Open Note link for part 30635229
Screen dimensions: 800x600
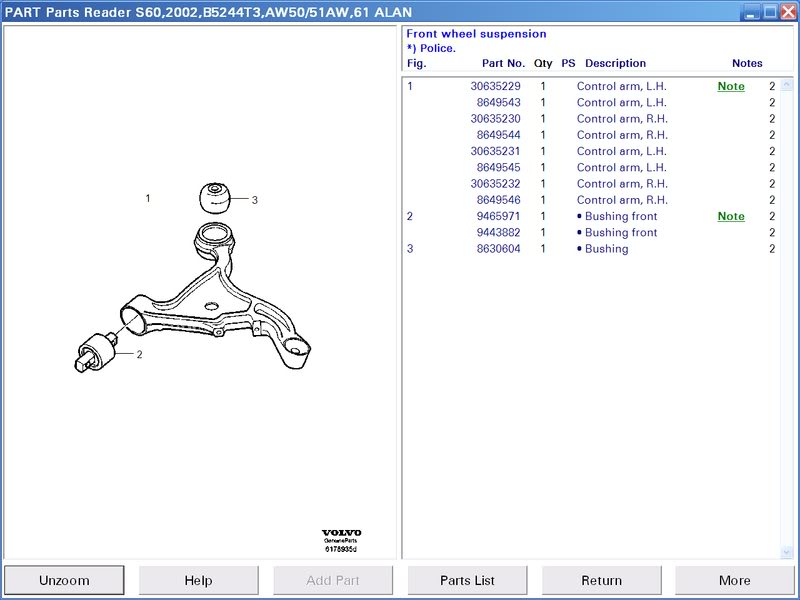point(731,86)
